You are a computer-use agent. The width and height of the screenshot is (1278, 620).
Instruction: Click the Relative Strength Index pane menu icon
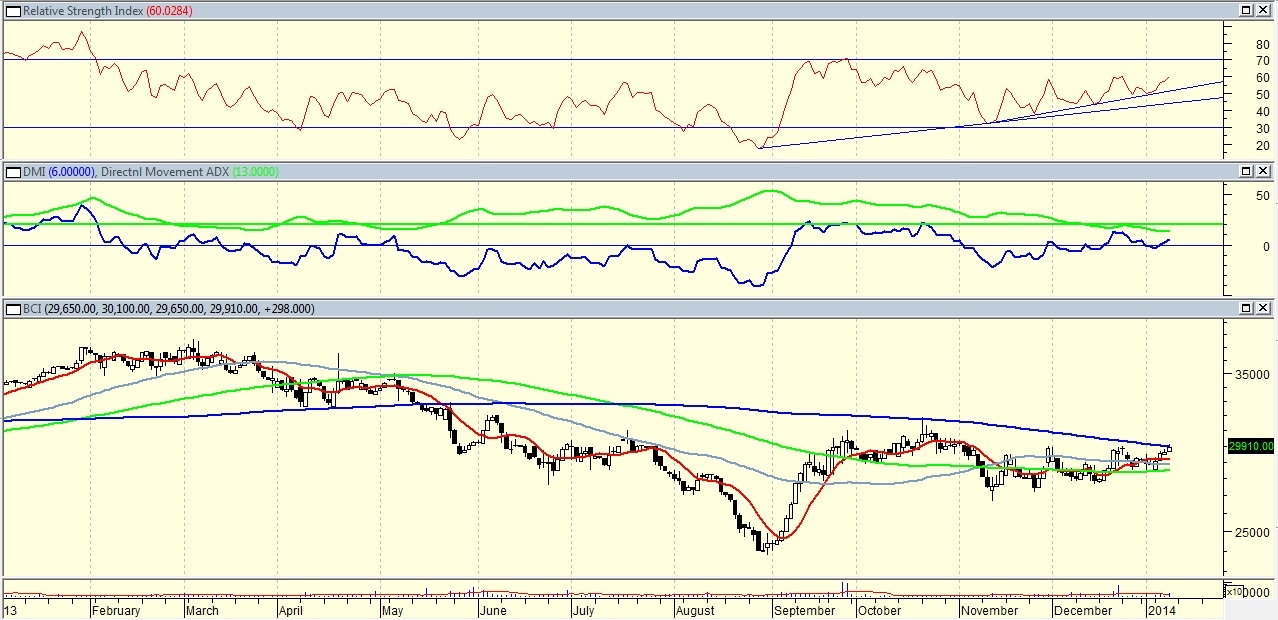coord(12,10)
